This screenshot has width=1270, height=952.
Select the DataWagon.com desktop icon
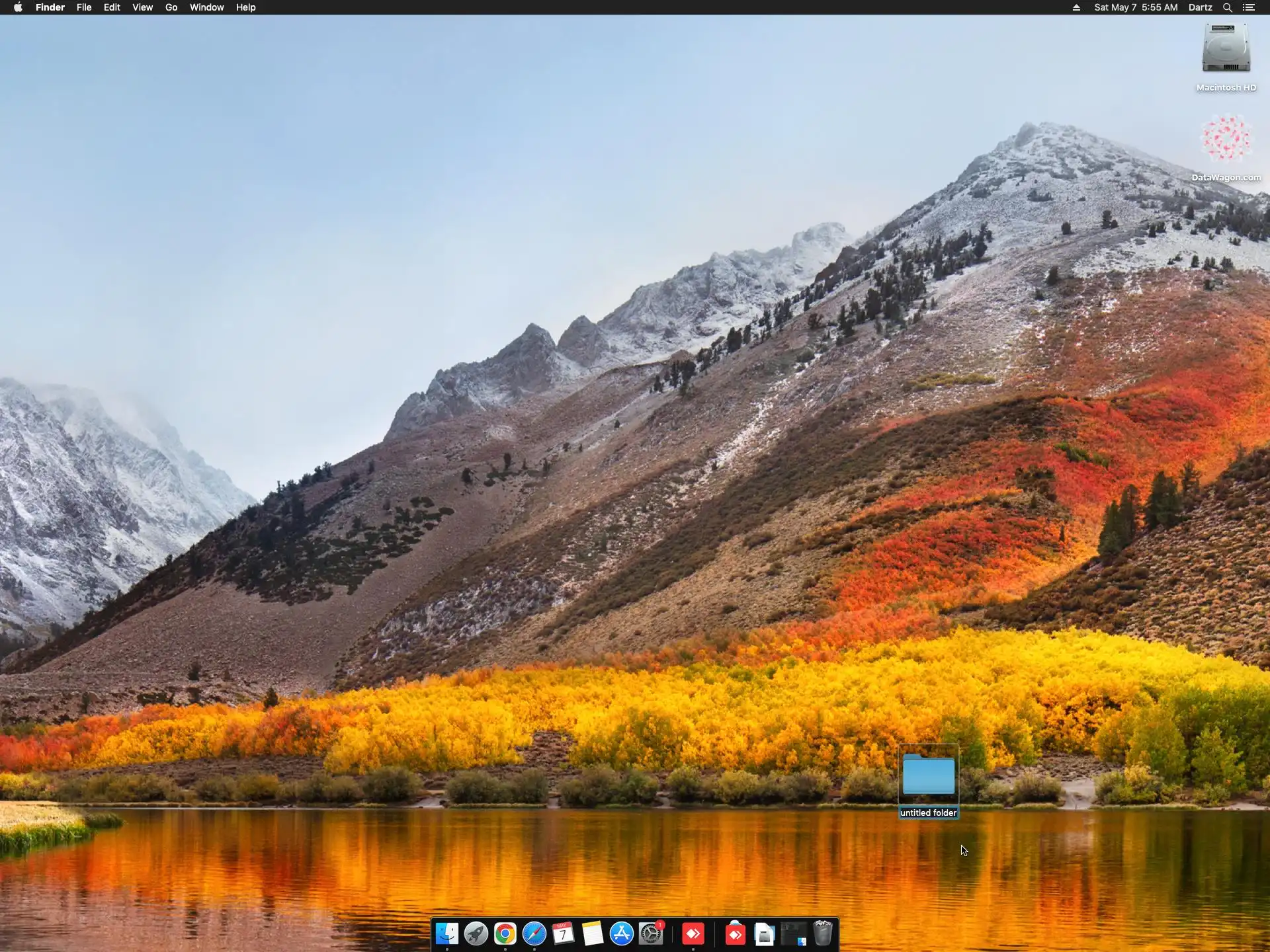click(x=1226, y=139)
